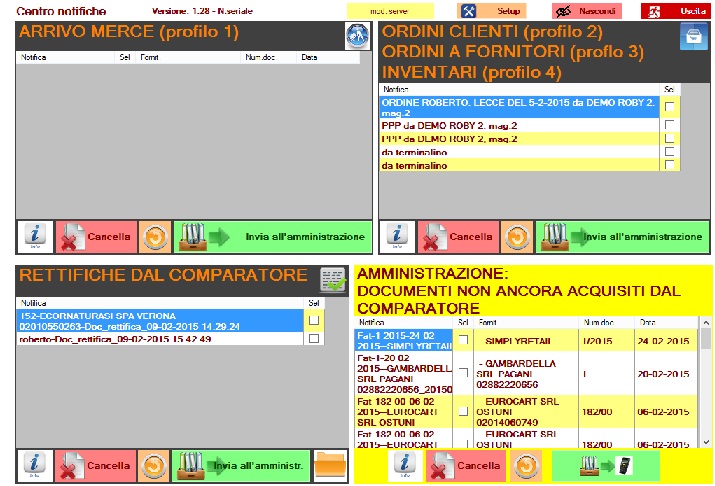Click refresh icon in Amministrazione panel
This screenshot has height=486, width=715.
click(526, 466)
